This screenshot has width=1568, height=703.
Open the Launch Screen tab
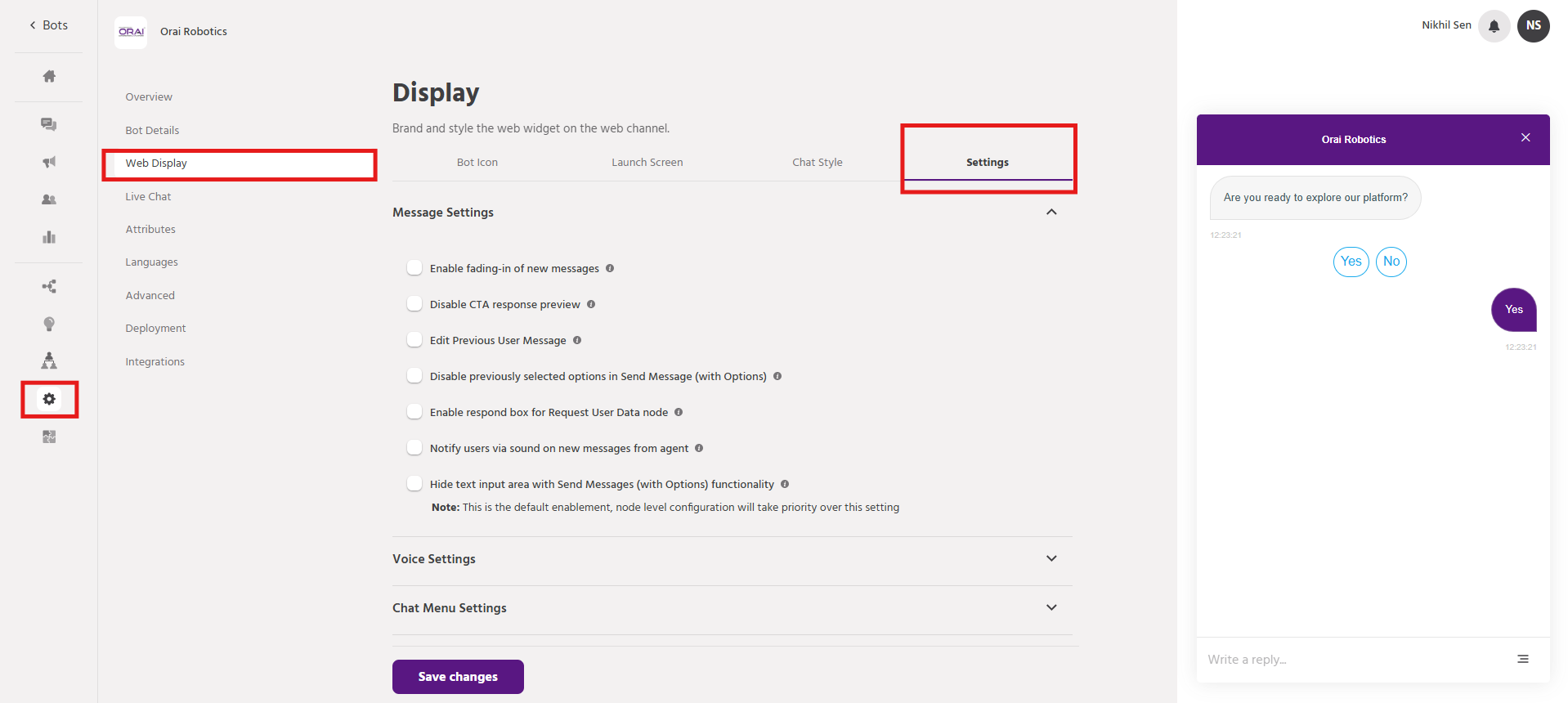point(647,163)
